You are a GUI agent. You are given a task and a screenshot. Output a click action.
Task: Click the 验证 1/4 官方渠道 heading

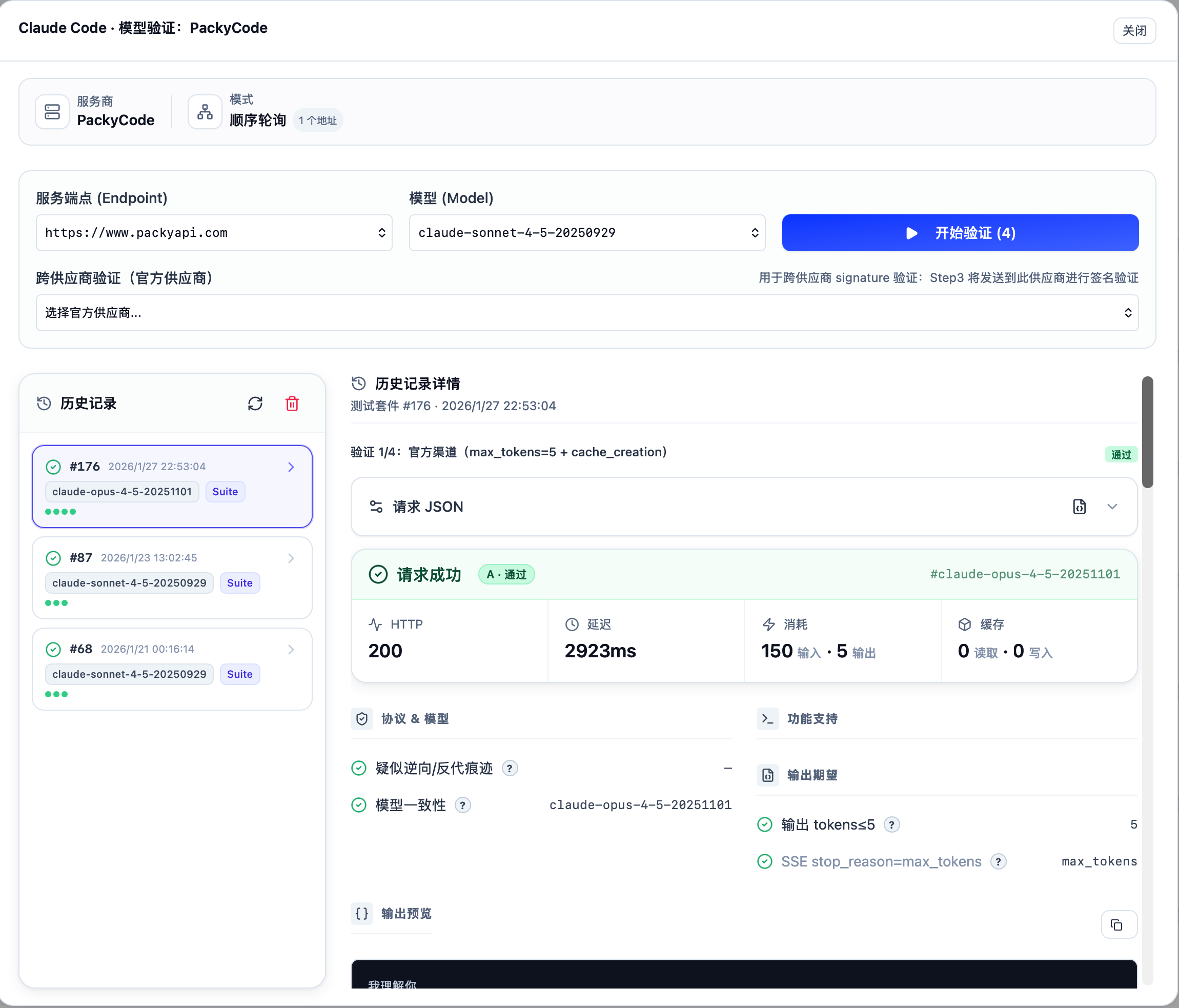[509, 452]
